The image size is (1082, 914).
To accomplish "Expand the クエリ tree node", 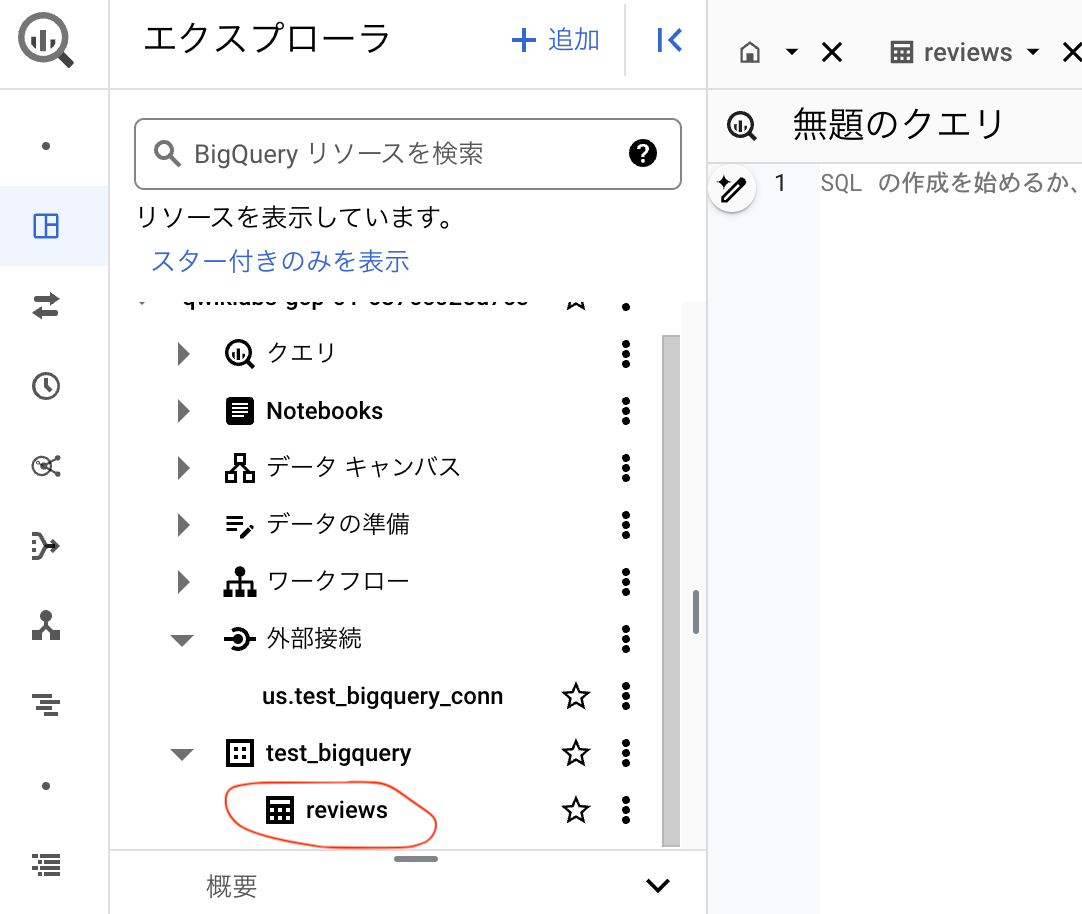I will tap(183, 354).
